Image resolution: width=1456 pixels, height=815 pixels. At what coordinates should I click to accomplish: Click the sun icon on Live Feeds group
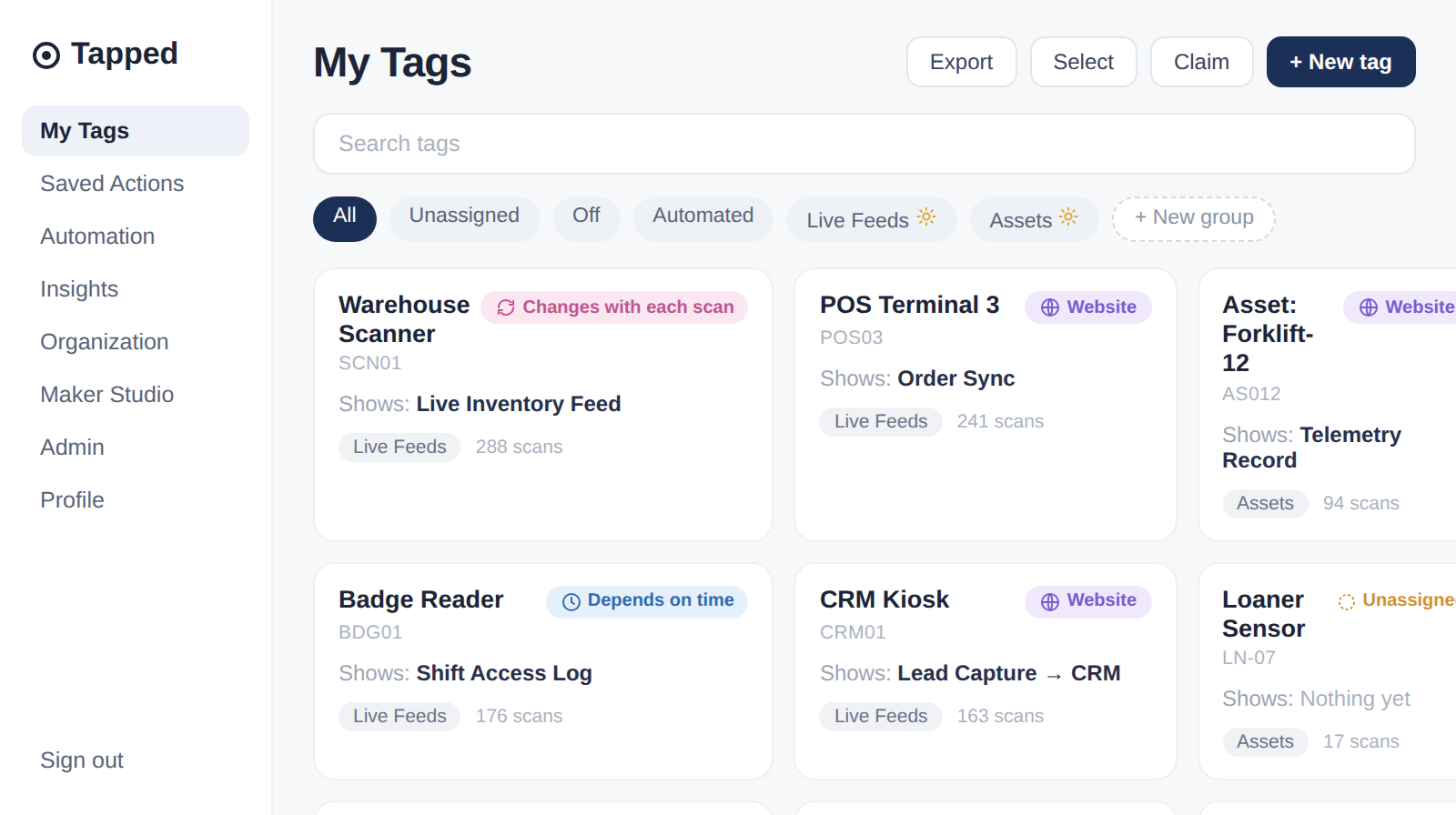[x=926, y=216]
